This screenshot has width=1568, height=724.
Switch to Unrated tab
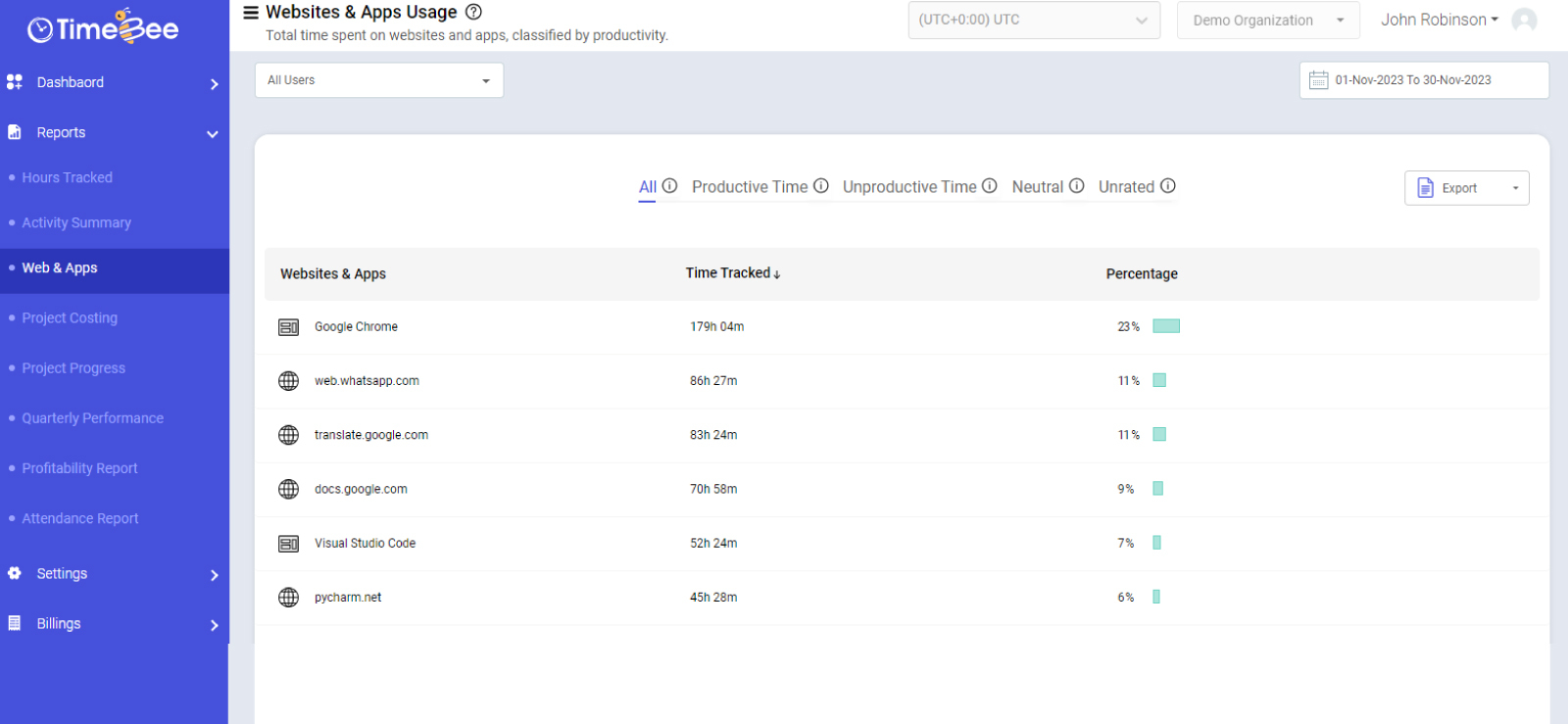click(1126, 187)
